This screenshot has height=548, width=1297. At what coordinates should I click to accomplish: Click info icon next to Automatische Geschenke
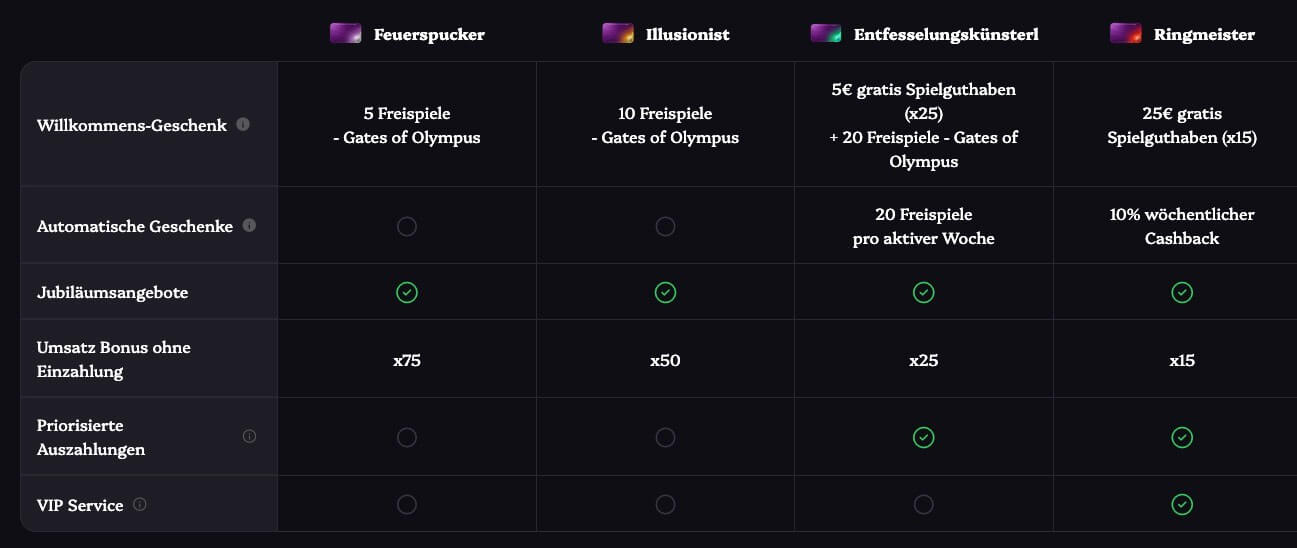point(249,225)
